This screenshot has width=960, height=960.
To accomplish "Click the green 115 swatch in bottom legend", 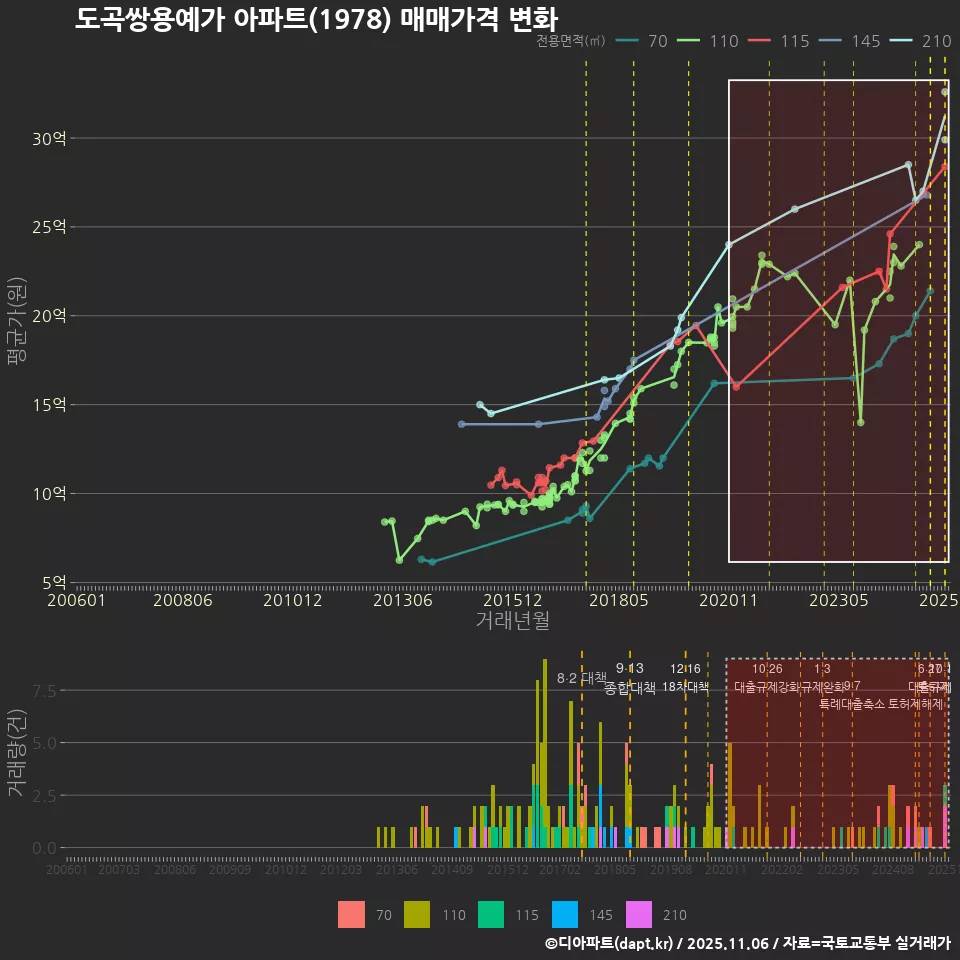I will (491, 914).
